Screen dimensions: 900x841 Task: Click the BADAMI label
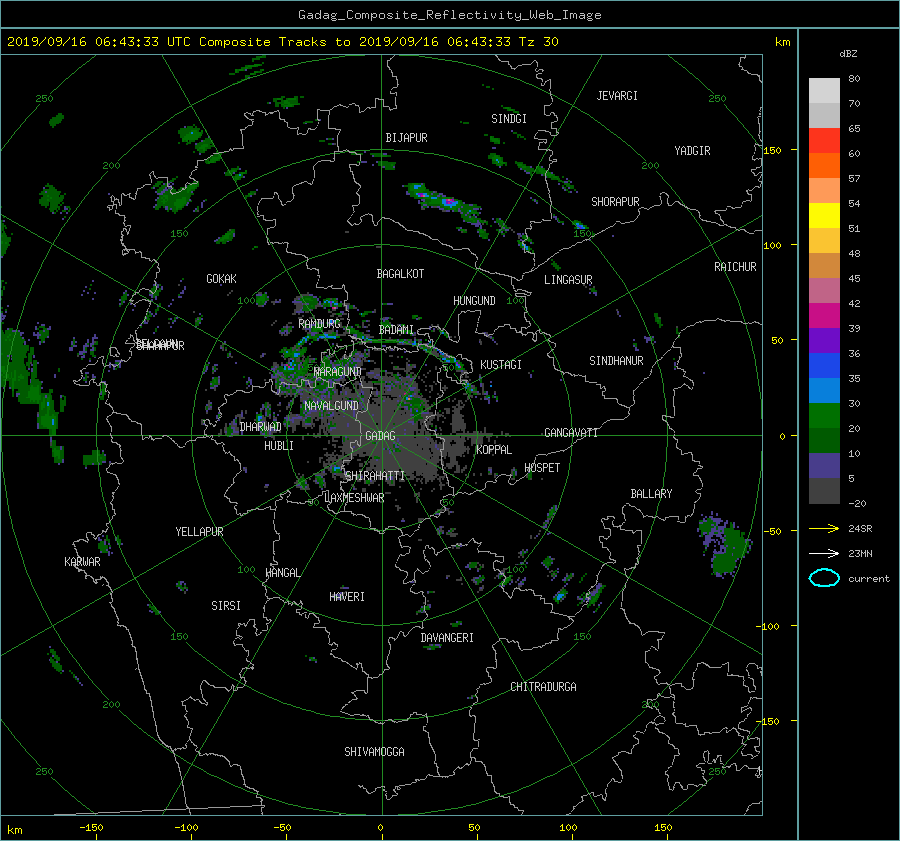[396, 330]
